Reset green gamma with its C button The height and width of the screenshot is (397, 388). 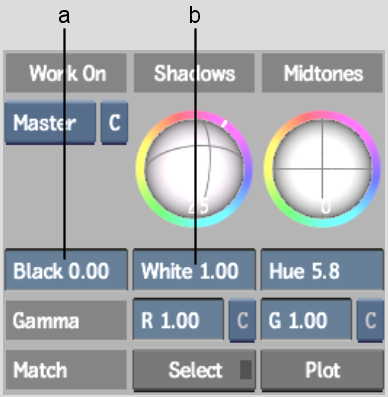(370, 321)
